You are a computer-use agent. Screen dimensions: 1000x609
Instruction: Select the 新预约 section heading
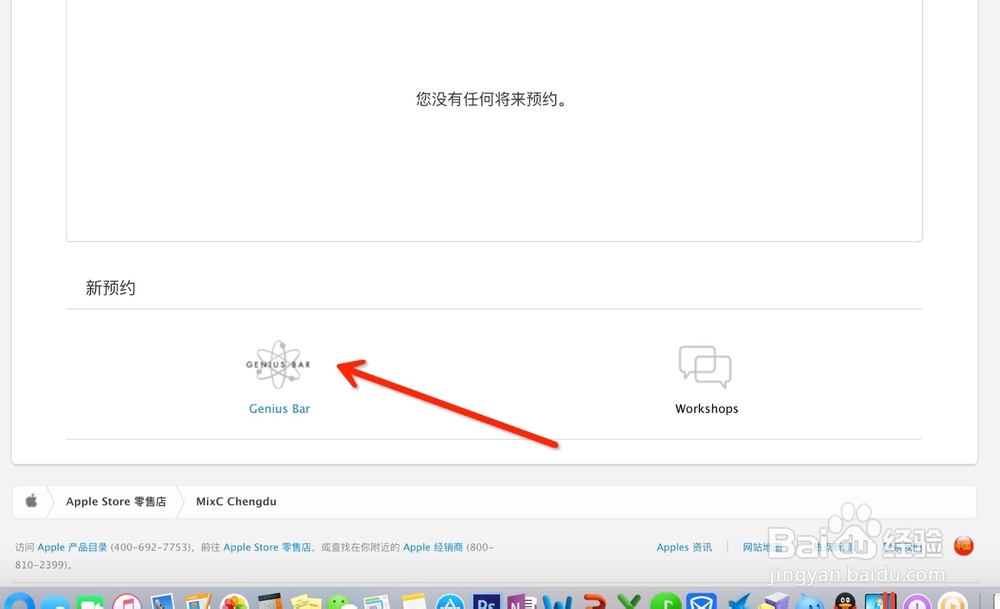[110, 288]
